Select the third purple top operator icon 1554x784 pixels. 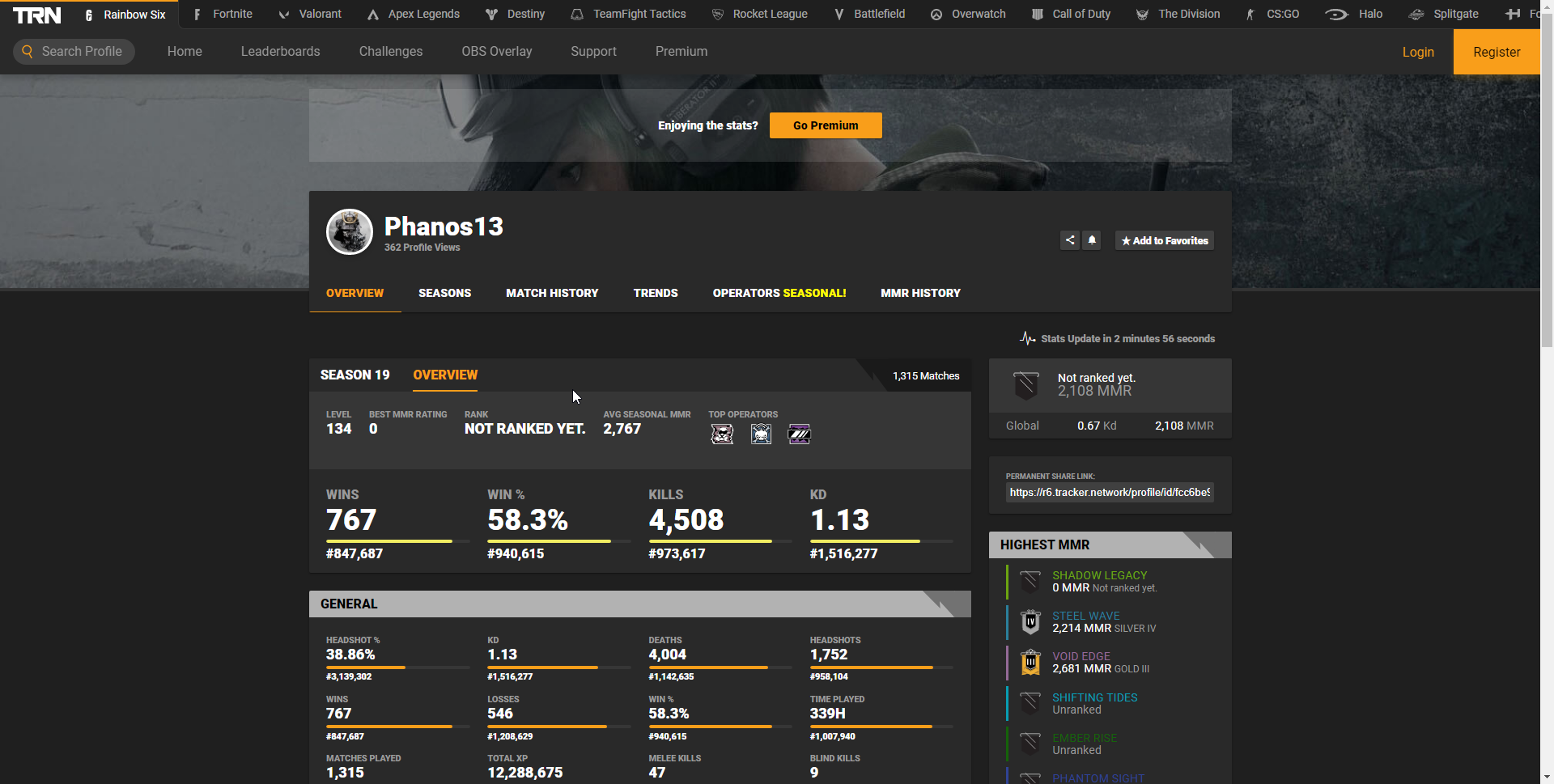tap(799, 434)
